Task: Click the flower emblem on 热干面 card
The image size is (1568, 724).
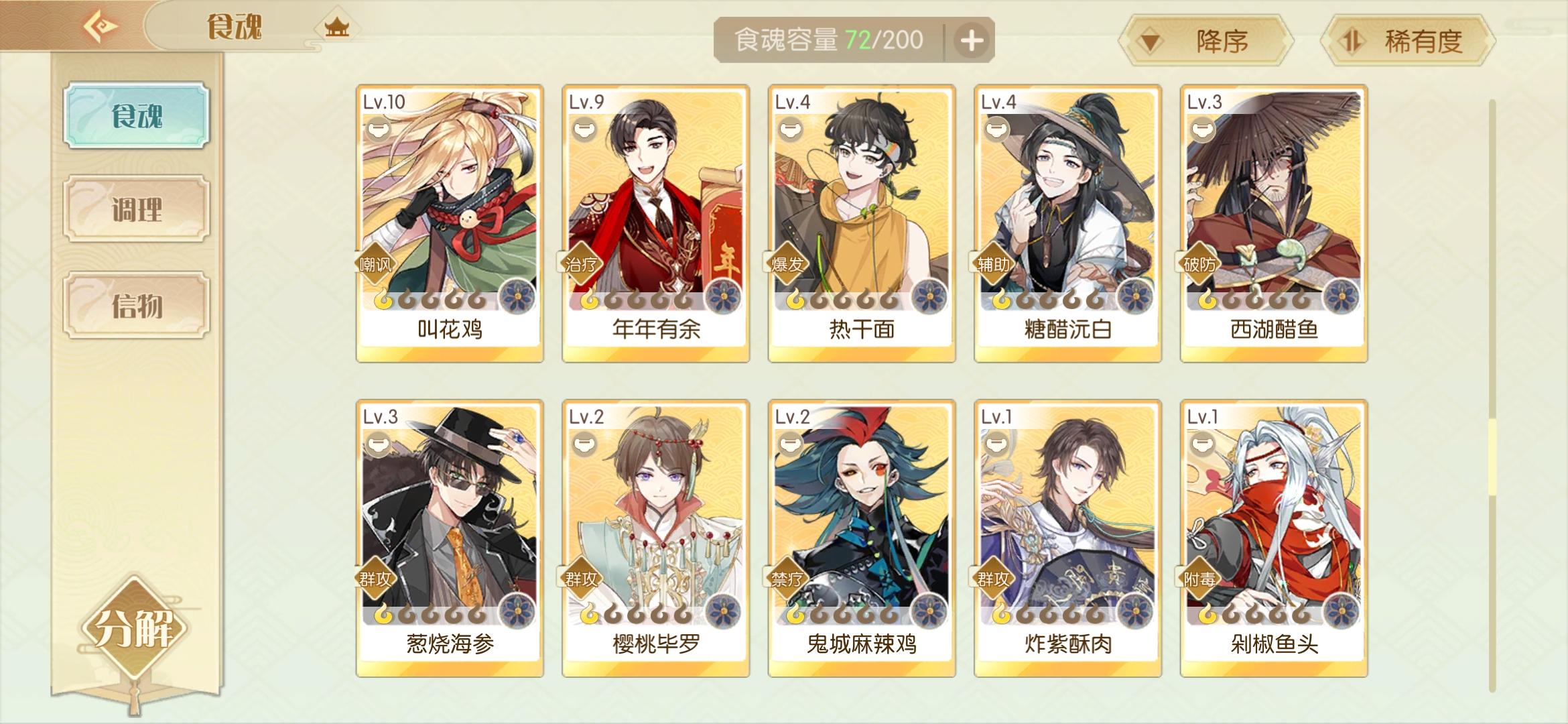Action: click(929, 296)
